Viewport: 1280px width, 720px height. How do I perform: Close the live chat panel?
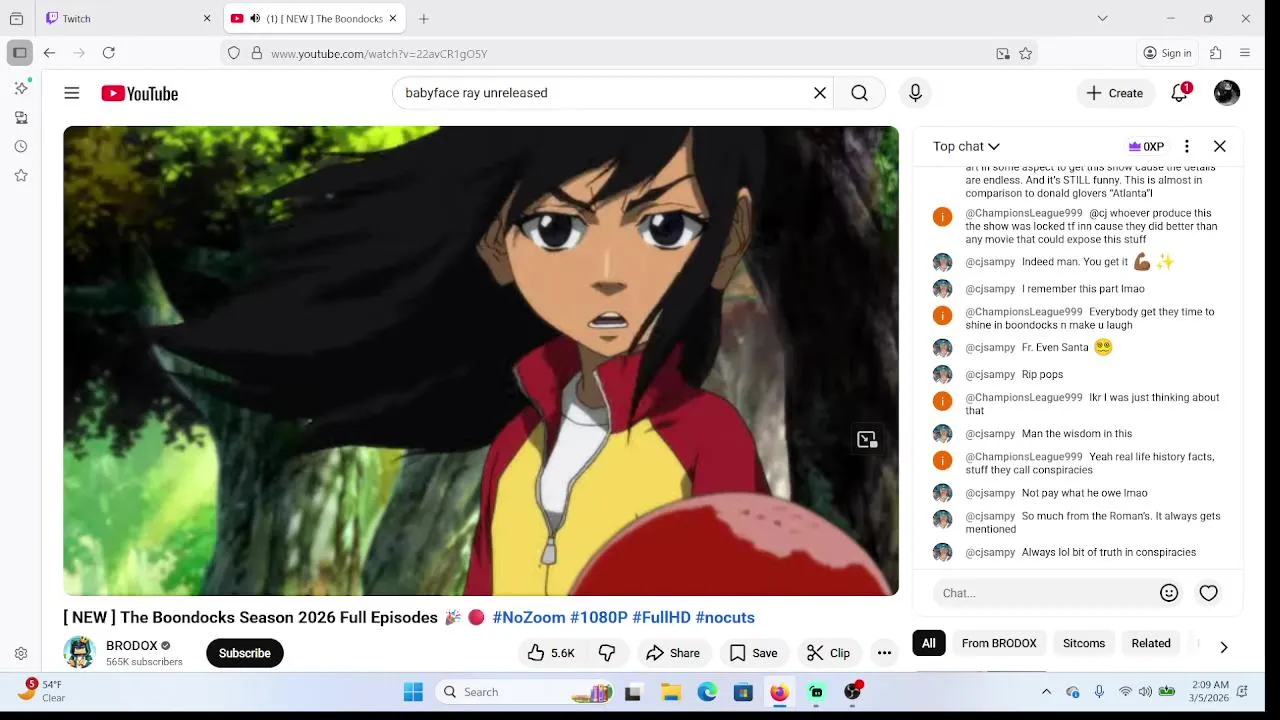coord(1220,146)
